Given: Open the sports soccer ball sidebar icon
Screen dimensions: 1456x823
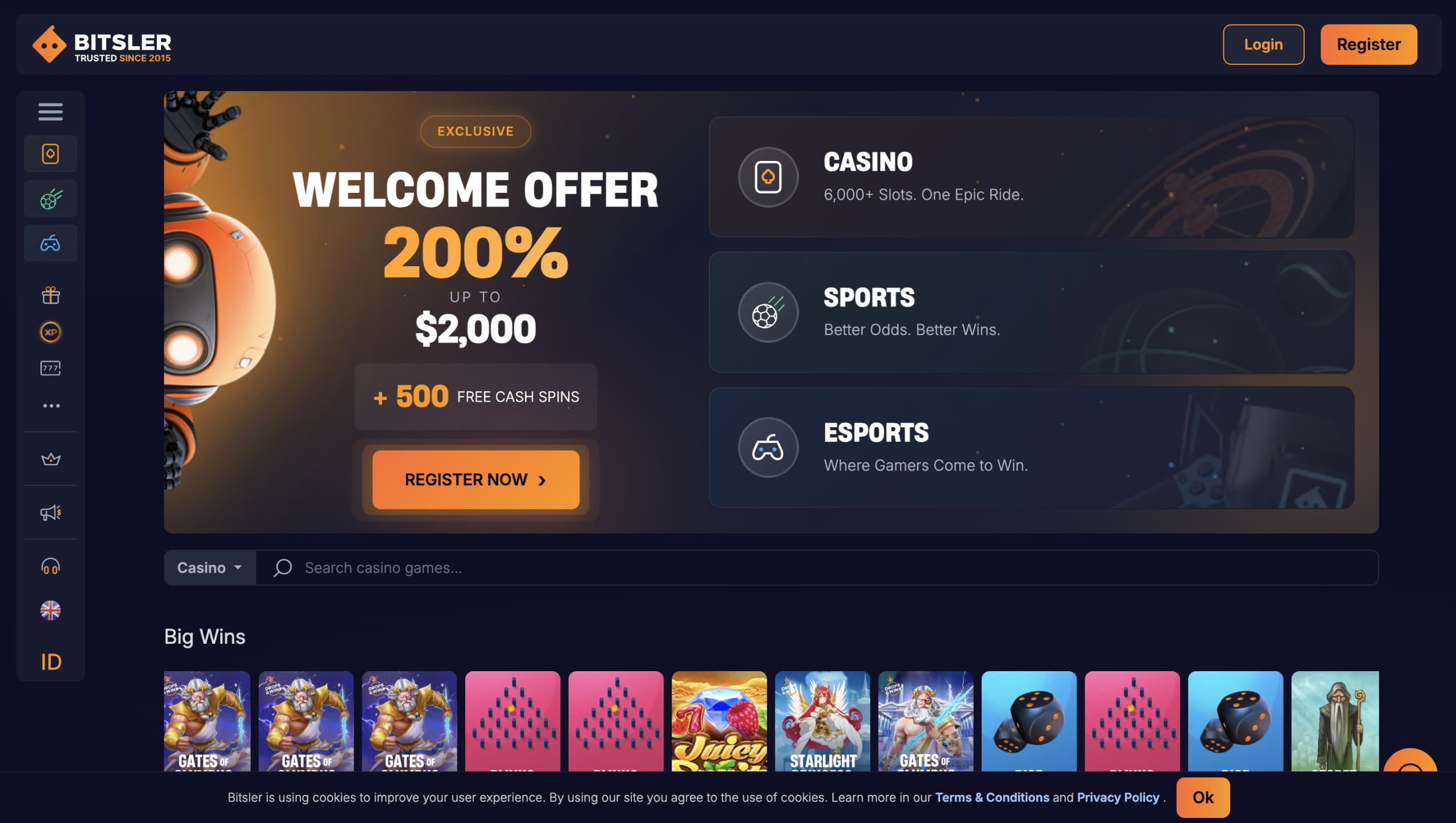Looking at the screenshot, I should 50,198.
